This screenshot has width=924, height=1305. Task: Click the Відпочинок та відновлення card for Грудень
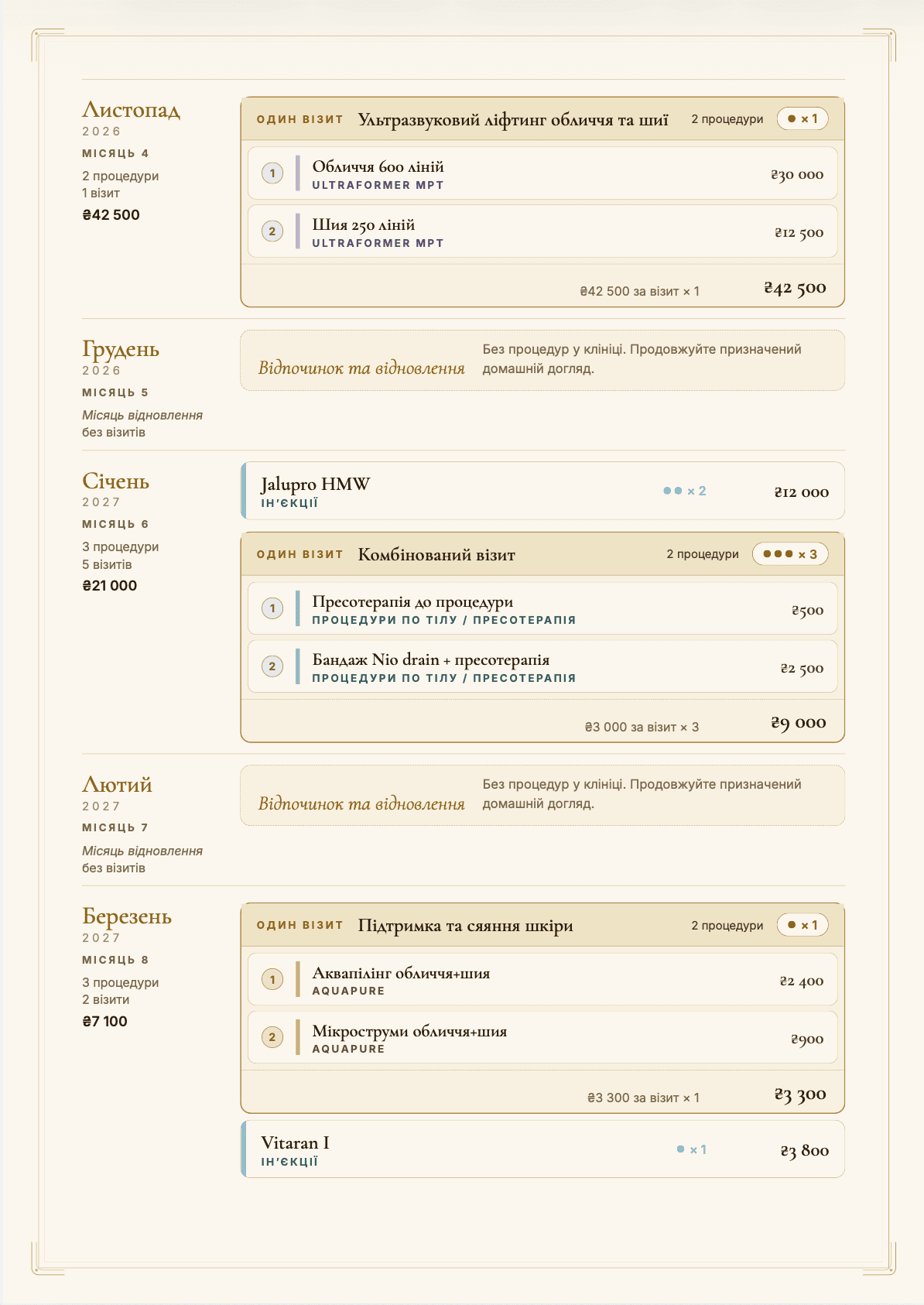(x=542, y=361)
